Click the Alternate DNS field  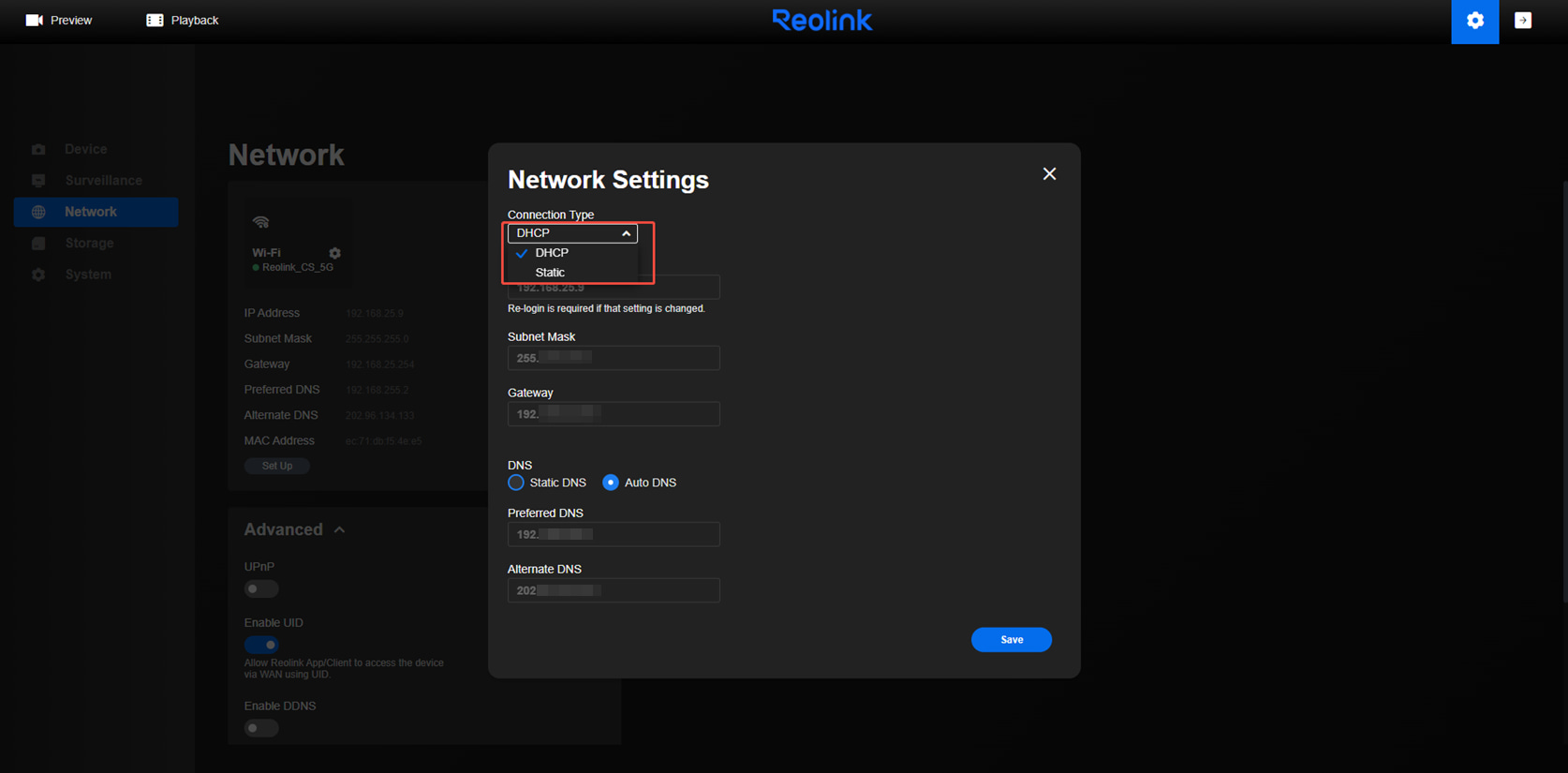click(x=614, y=590)
